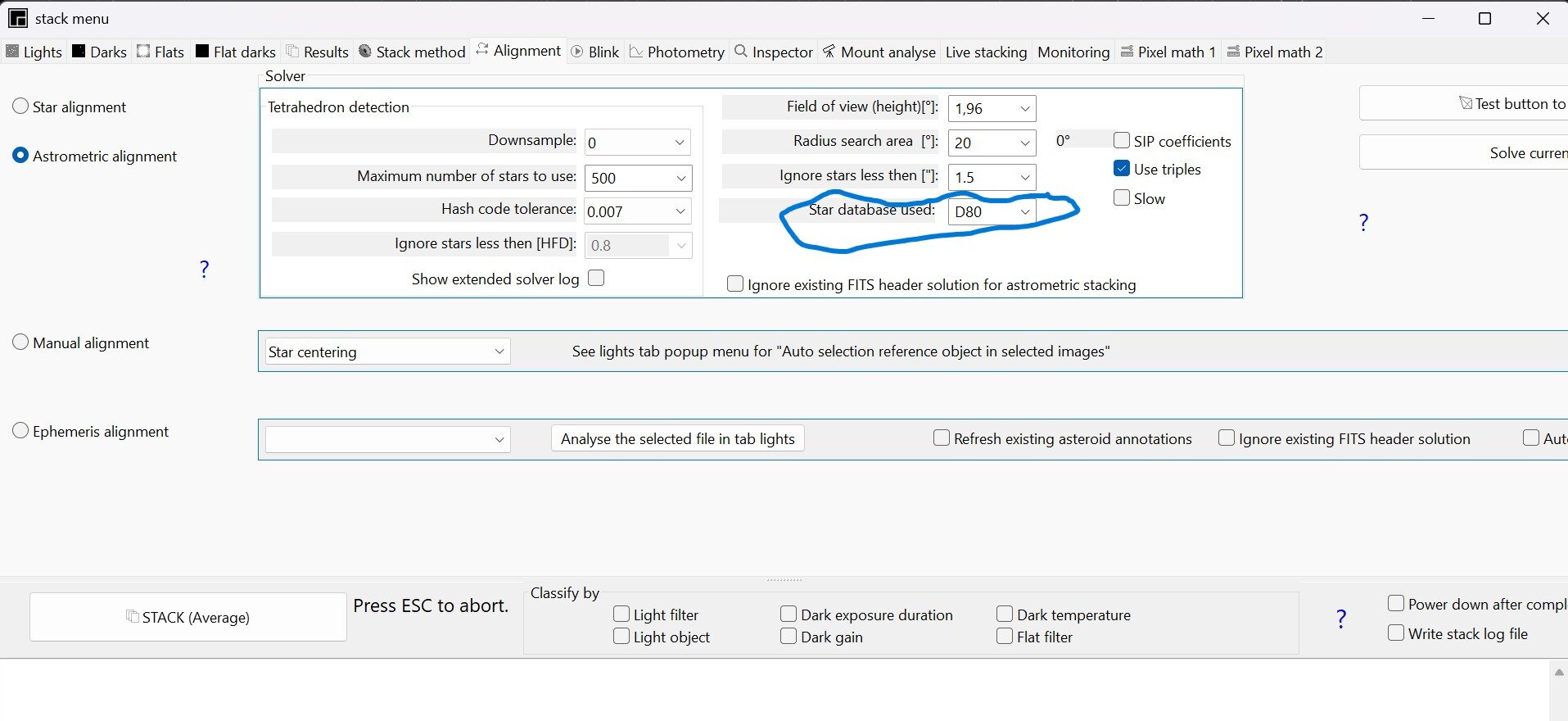Image resolution: width=1568 pixels, height=721 pixels.
Task: Open the help question mark beside Classify by options
Action: point(1341,619)
